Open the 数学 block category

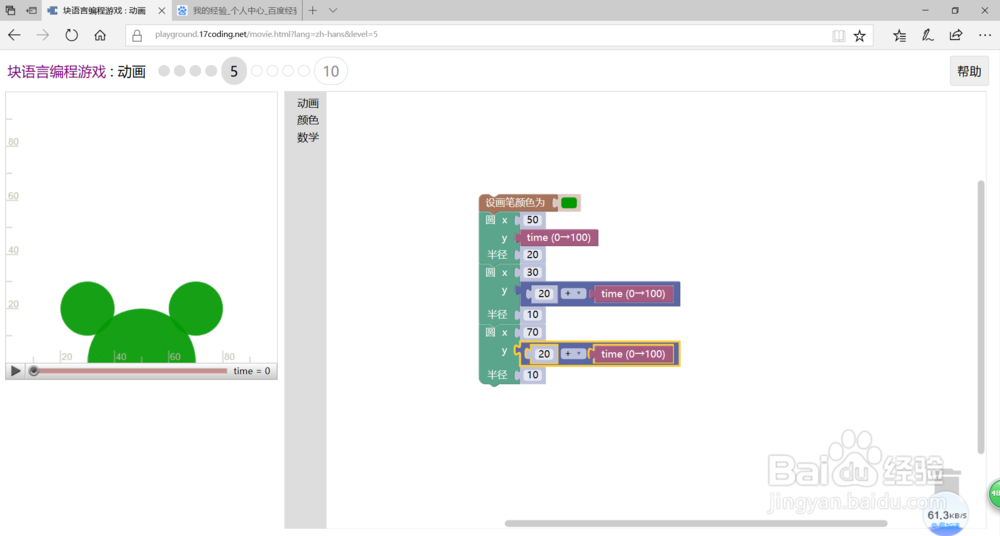coord(307,137)
